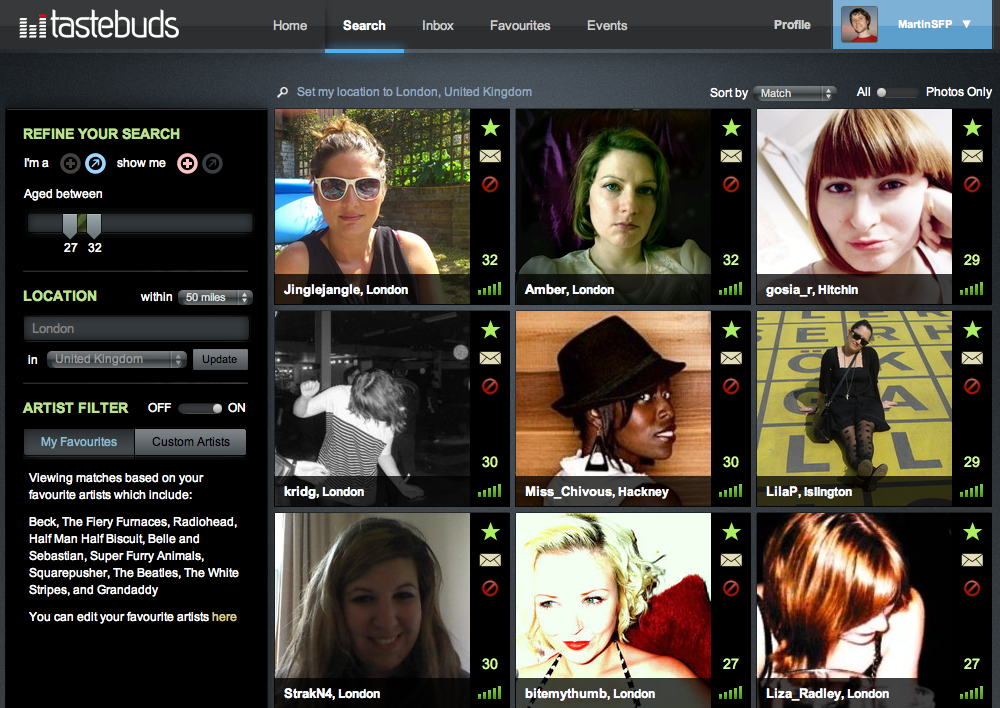Block StrakN4 with the red block icon

[490, 588]
